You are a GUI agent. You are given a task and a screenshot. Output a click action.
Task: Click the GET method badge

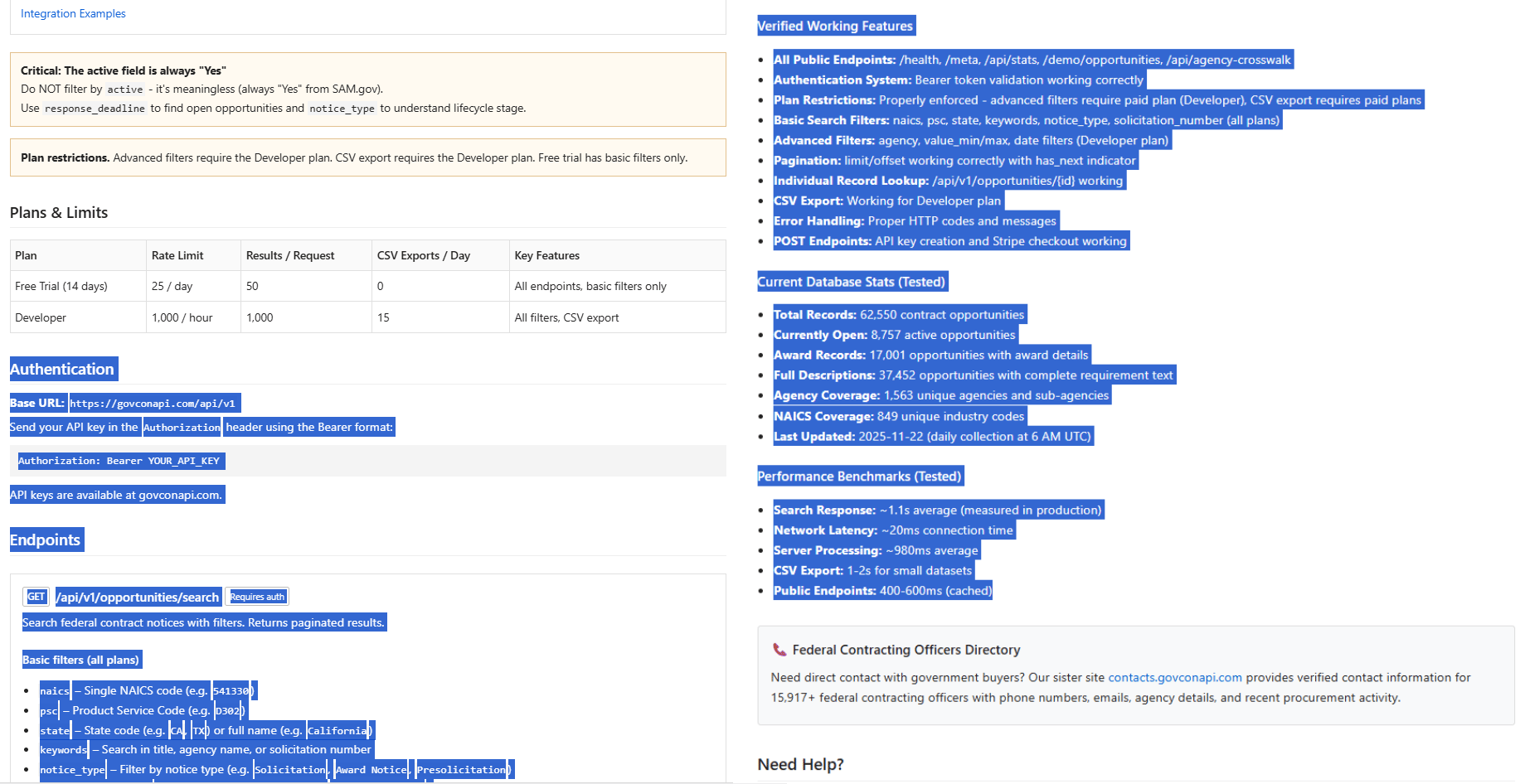[x=36, y=597]
